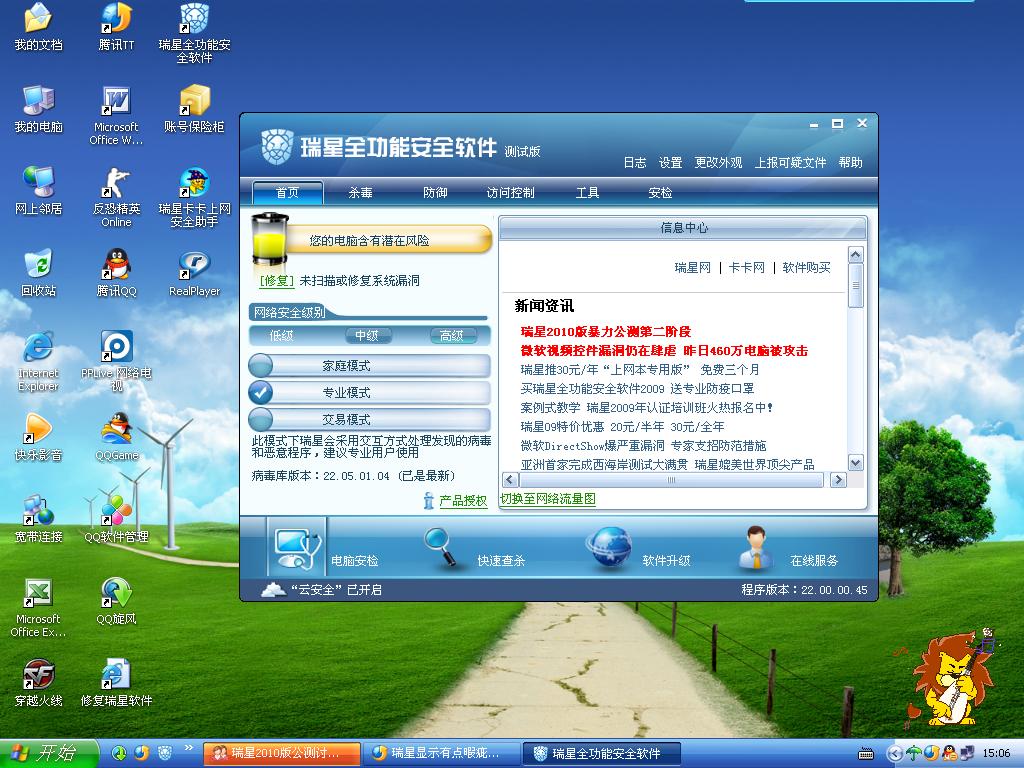Screen dimensions: 1024x768
Task: Launch the 反恐精英 Online shortcut
Action: tap(116, 197)
